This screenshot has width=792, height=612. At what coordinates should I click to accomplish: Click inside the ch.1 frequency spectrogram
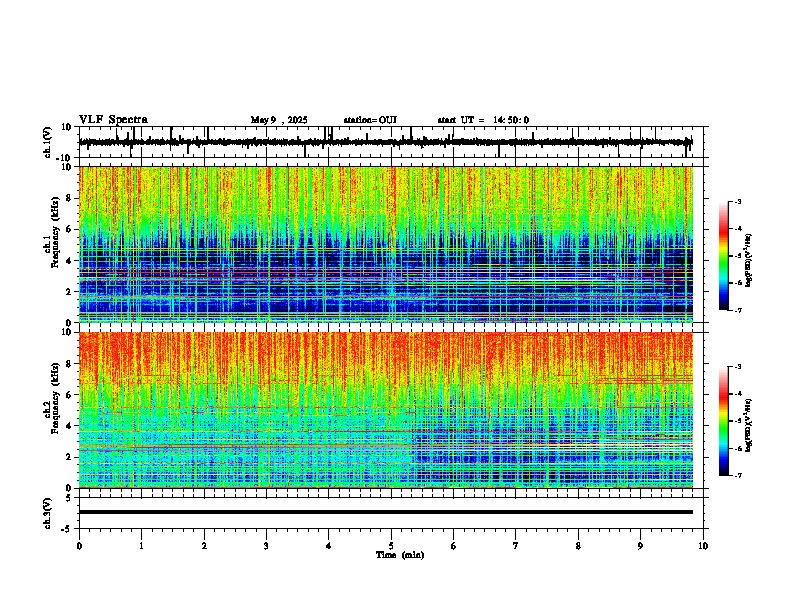pos(386,244)
